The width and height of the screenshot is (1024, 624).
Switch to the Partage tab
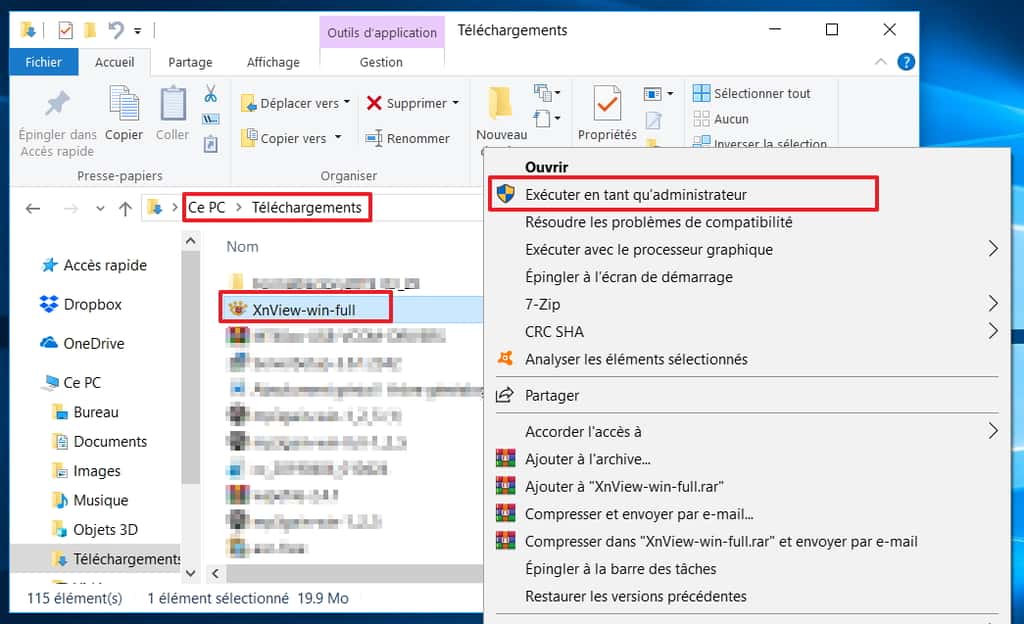pos(190,62)
